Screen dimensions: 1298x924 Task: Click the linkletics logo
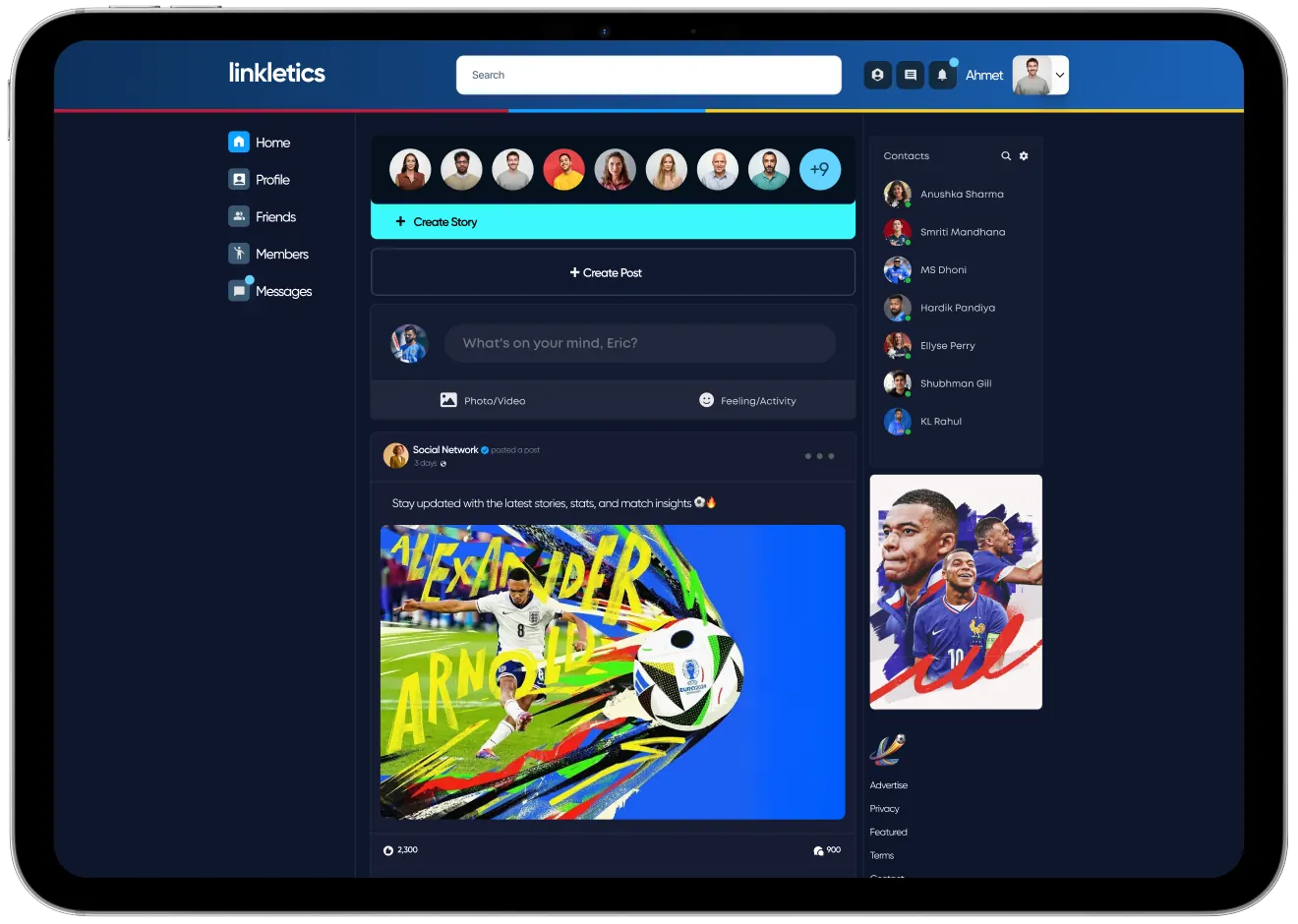(x=276, y=73)
